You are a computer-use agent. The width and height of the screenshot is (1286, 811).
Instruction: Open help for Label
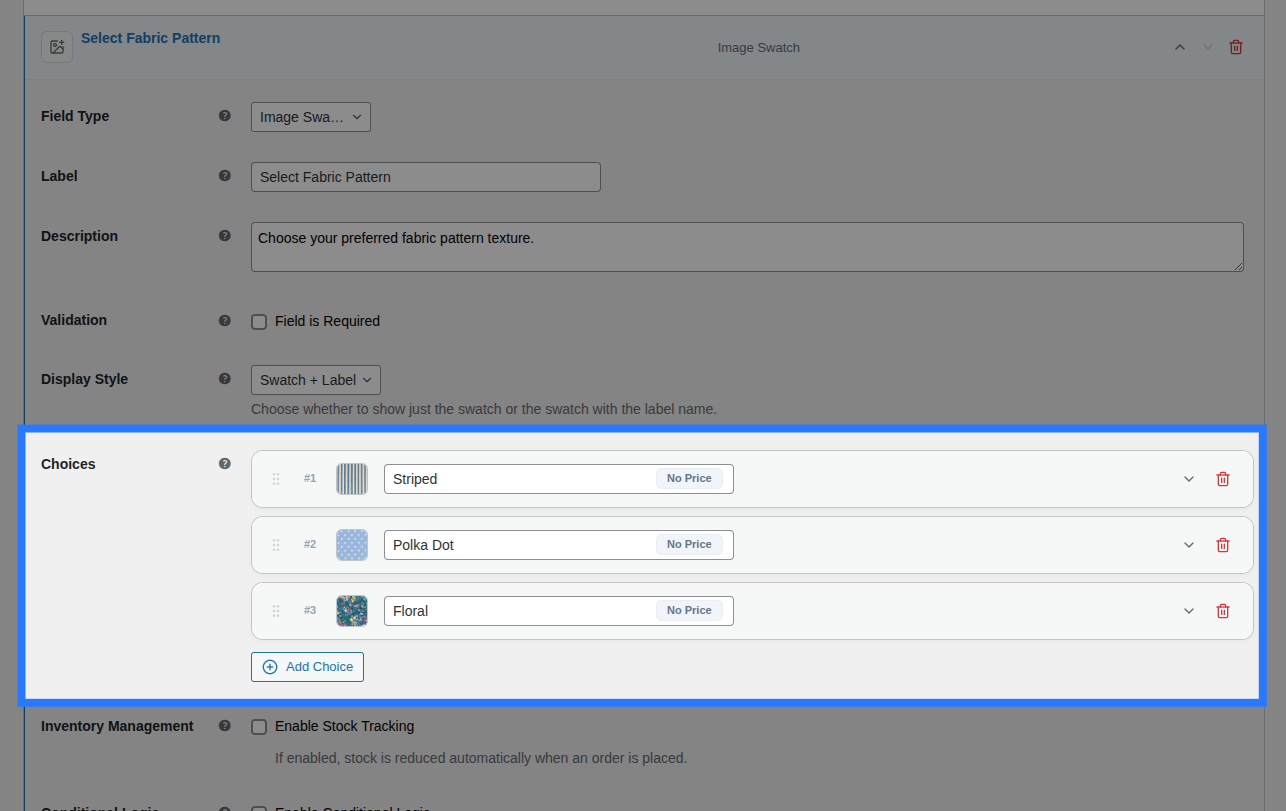pyautogui.click(x=225, y=176)
